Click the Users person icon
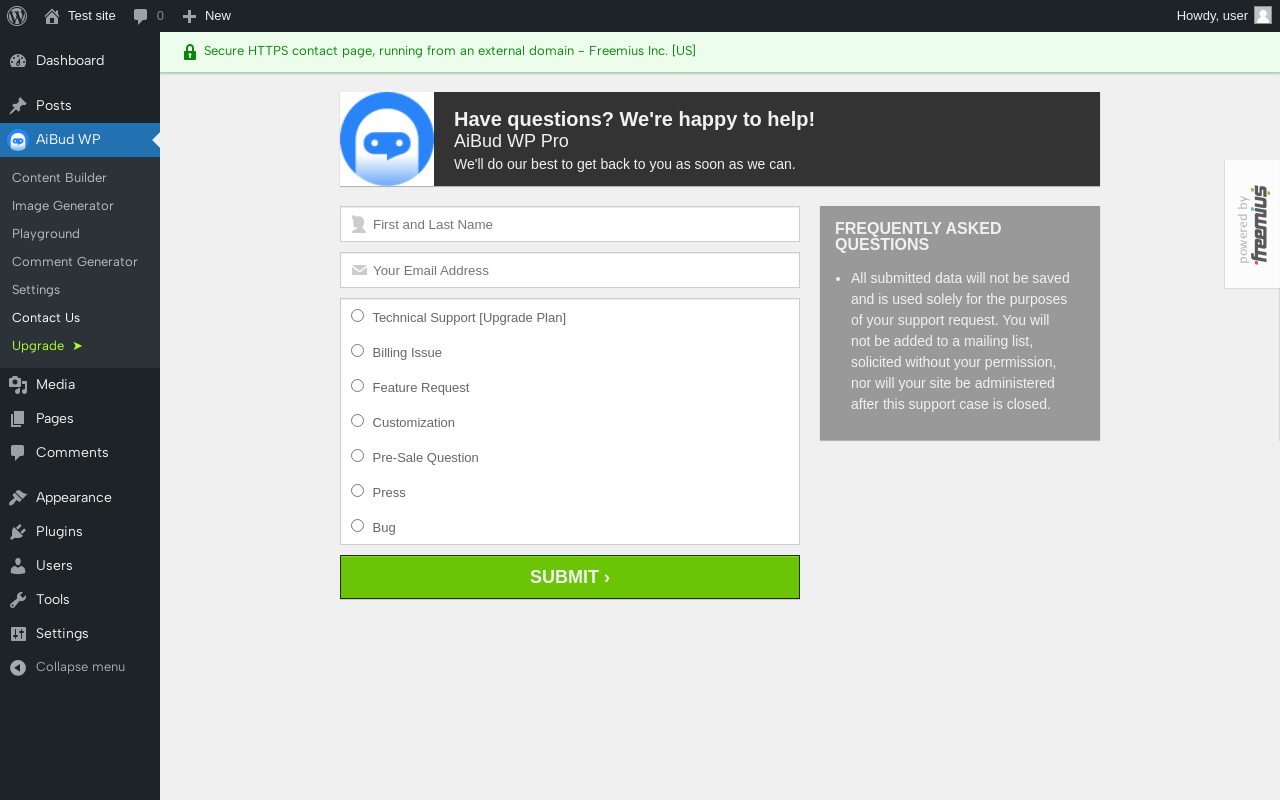This screenshot has width=1280, height=800. click(x=18, y=566)
